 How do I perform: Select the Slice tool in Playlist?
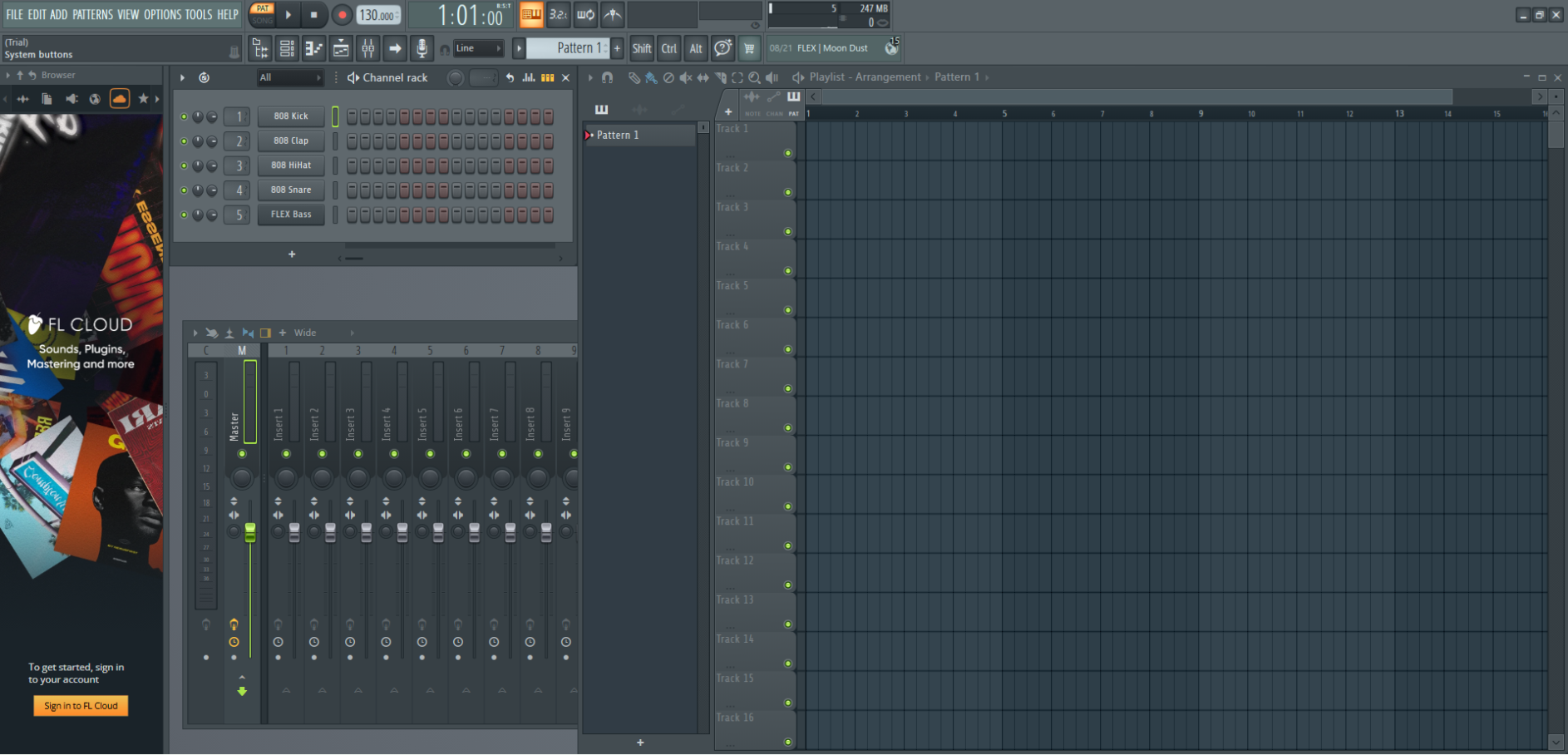[720, 77]
